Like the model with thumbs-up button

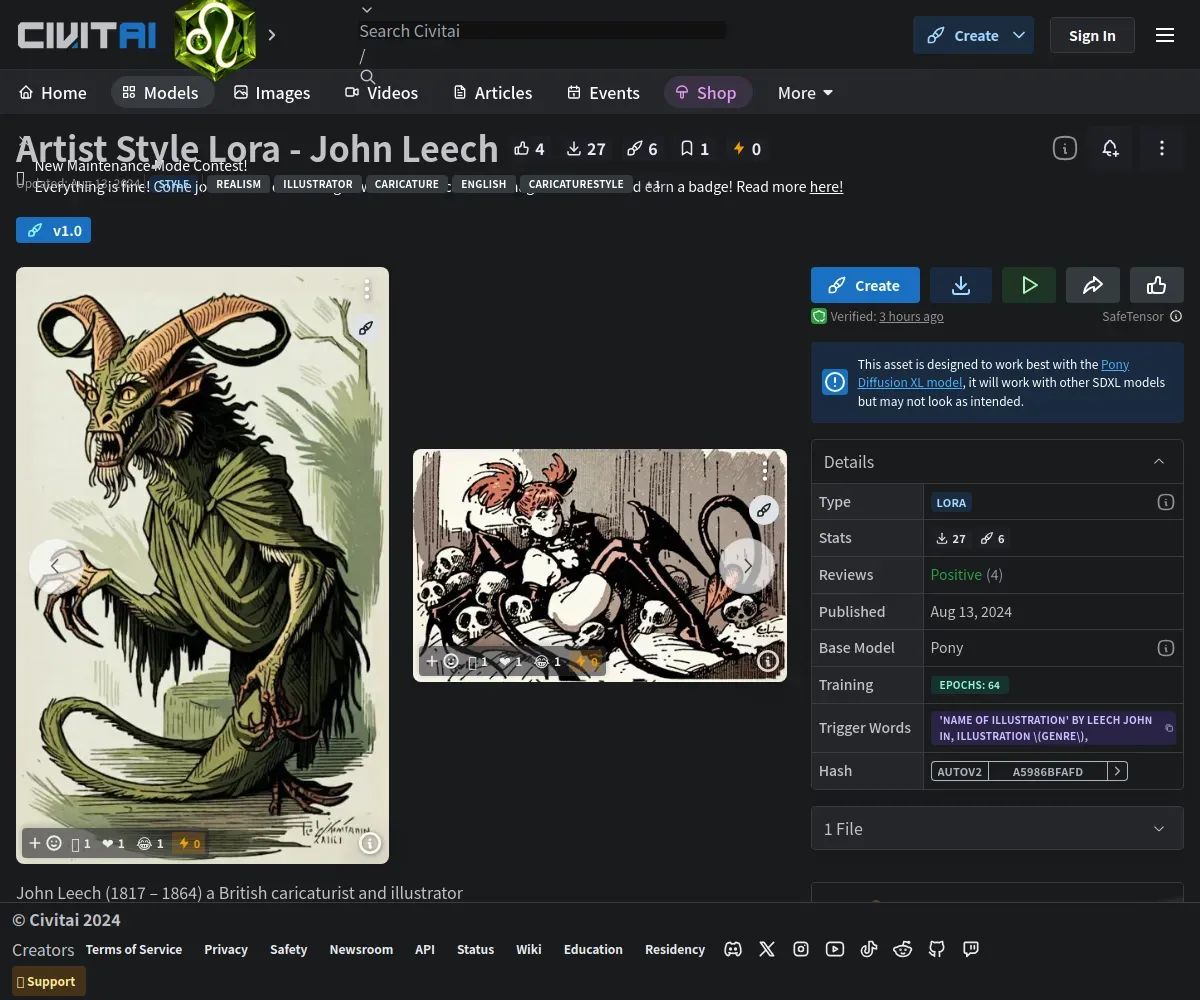[x=1157, y=285]
